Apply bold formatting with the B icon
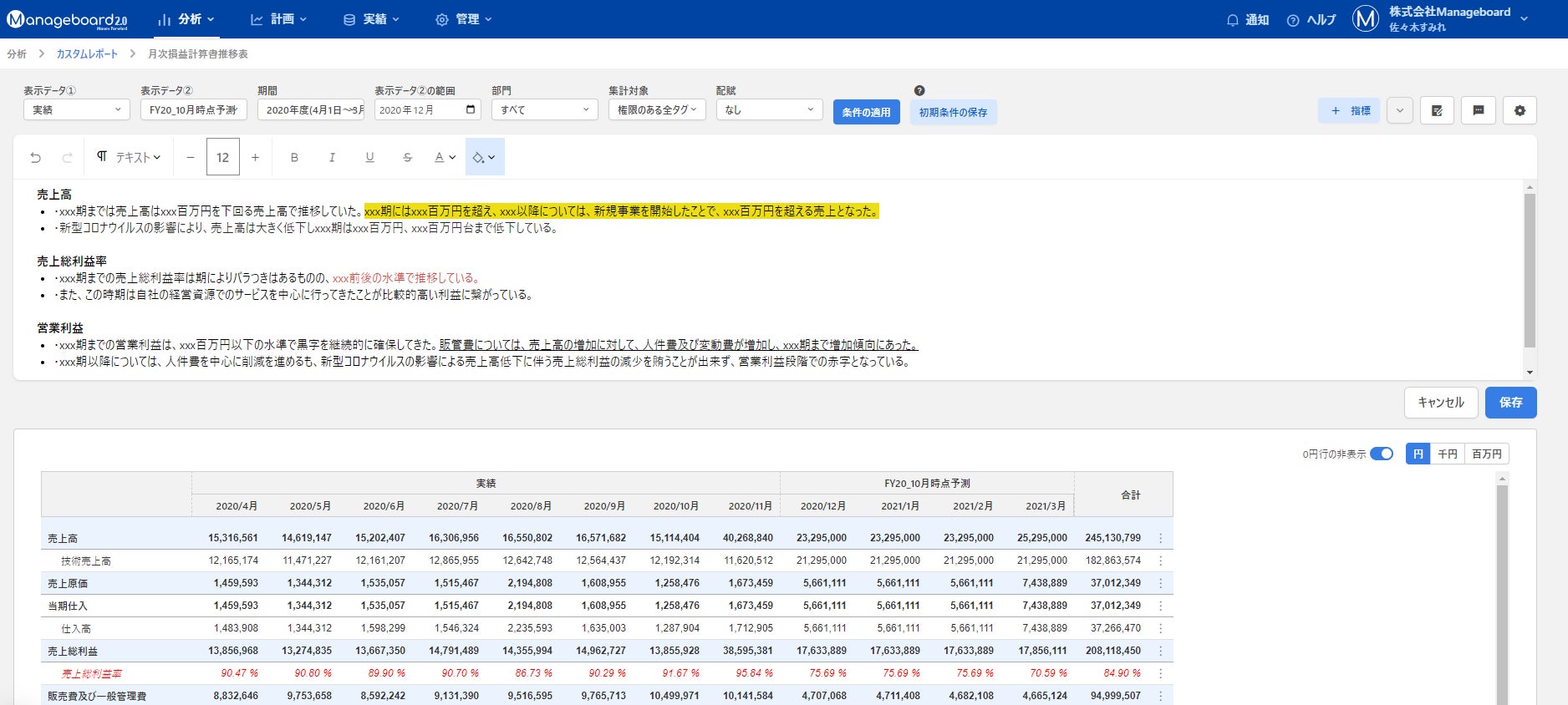This screenshot has width=1568, height=705. pos(294,157)
